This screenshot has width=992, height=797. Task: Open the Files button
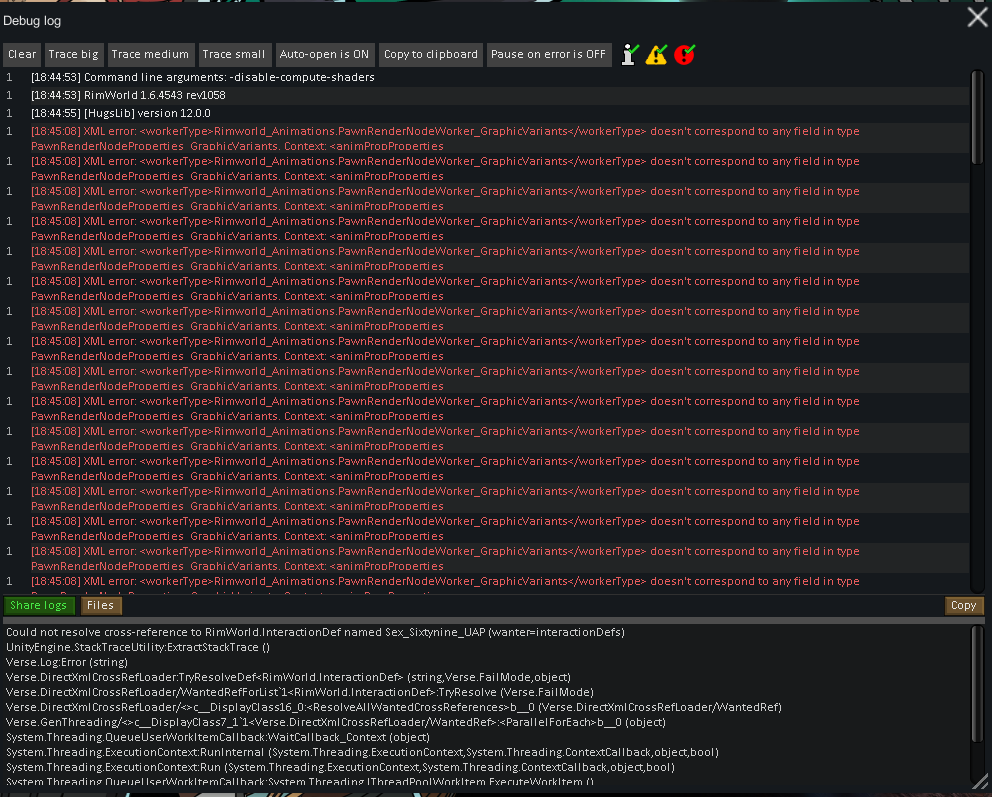pos(101,605)
